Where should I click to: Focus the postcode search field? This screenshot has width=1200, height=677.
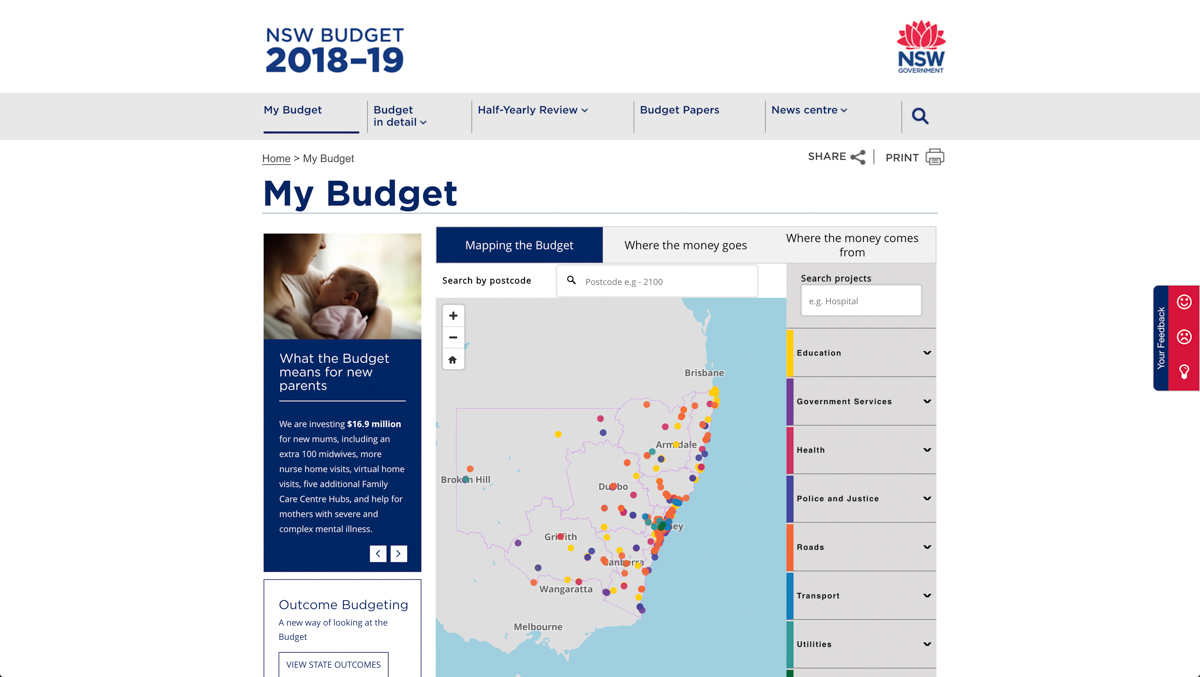point(657,281)
